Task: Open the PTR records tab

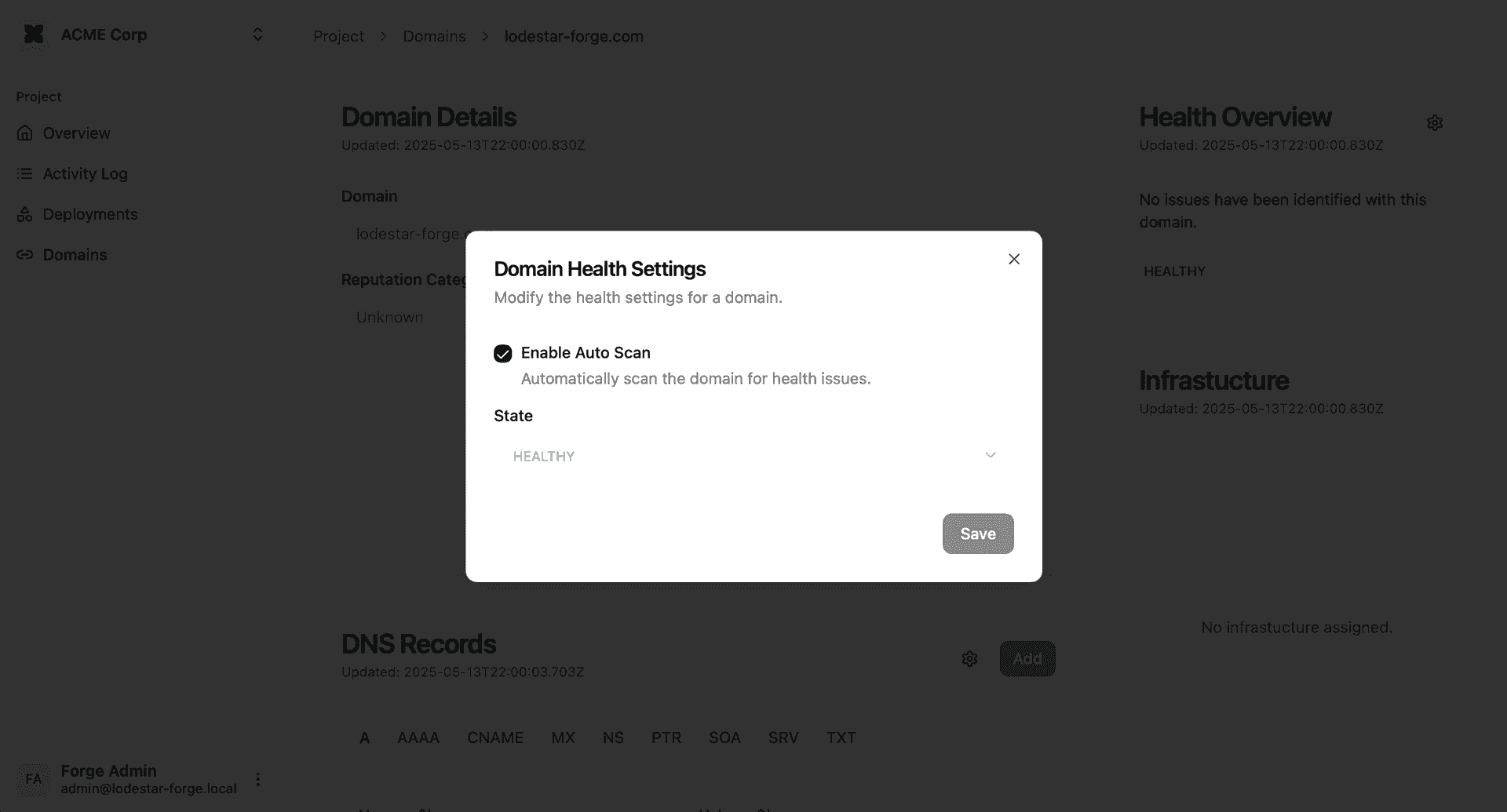Action: pyautogui.click(x=666, y=737)
